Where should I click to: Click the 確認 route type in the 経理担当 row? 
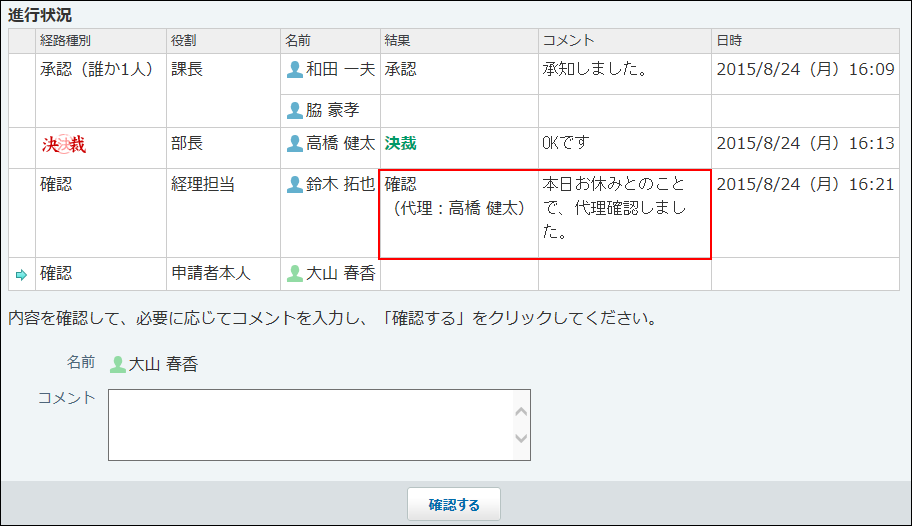[x=56, y=184]
